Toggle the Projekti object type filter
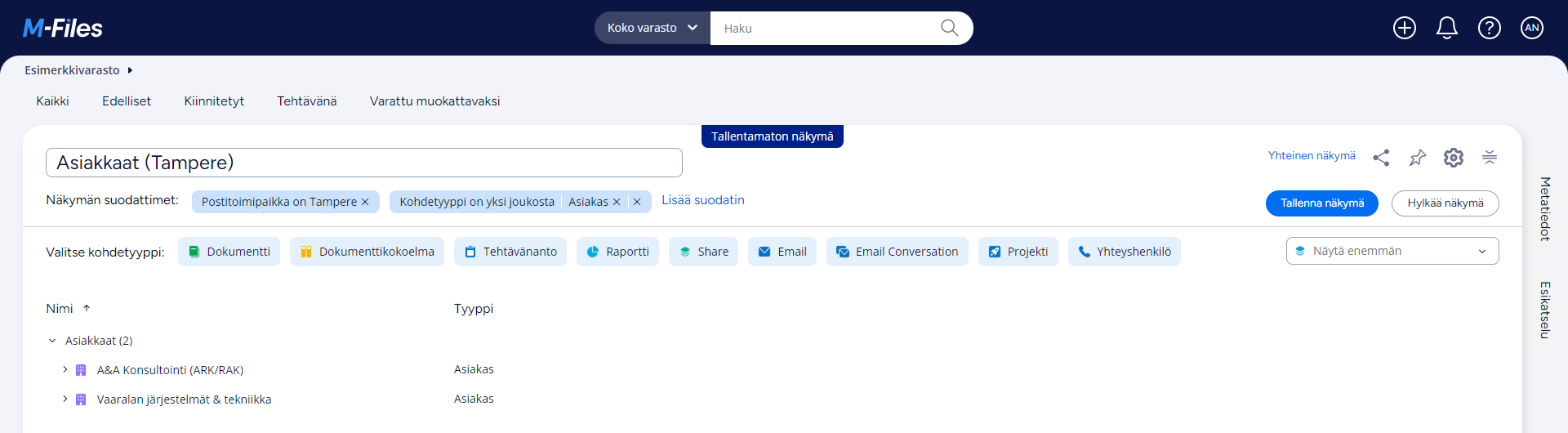This screenshot has height=433, width=1568. coord(1018,252)
